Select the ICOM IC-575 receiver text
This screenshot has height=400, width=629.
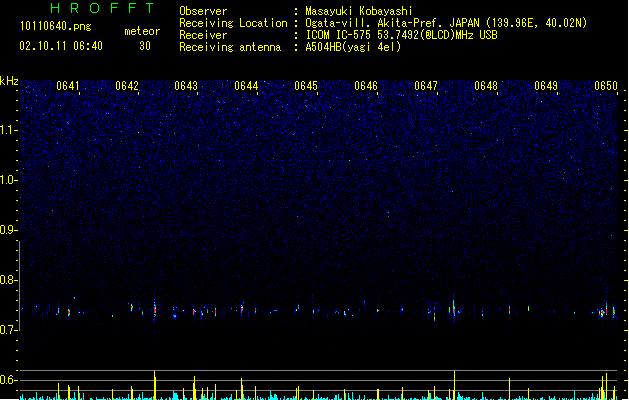pos(402,35)
